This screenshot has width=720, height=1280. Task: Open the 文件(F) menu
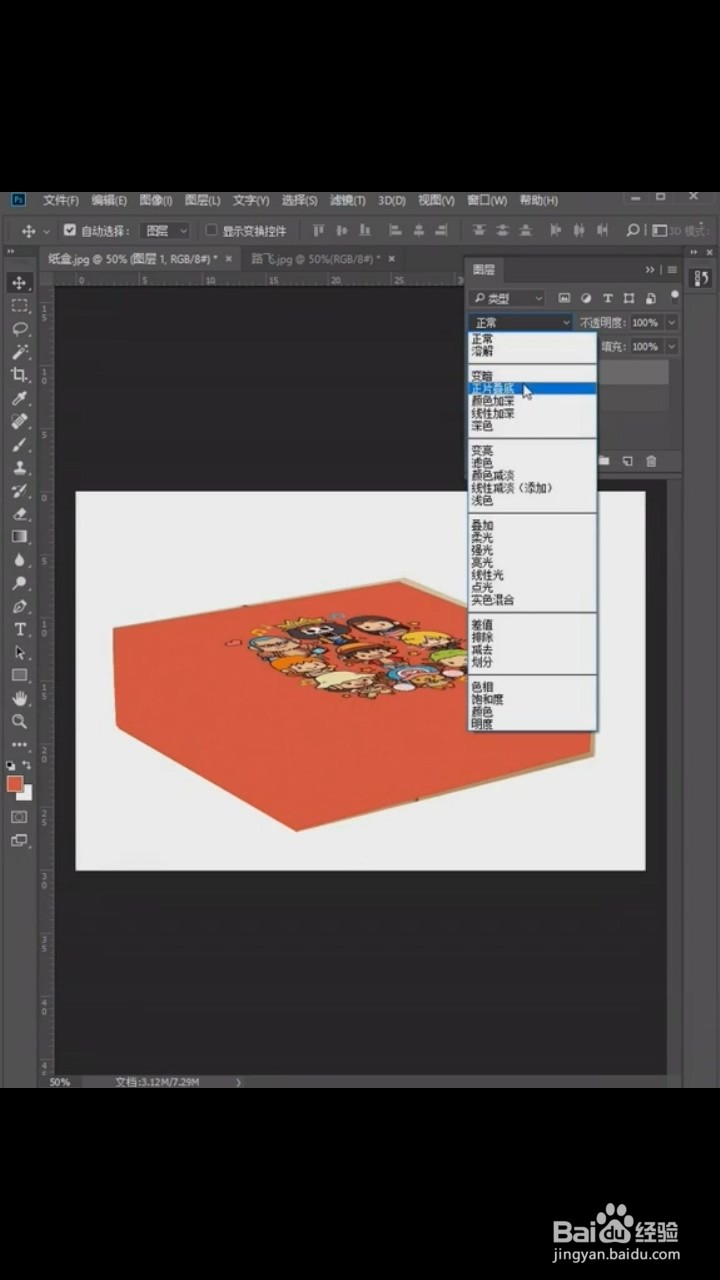(x=61, y=201)
